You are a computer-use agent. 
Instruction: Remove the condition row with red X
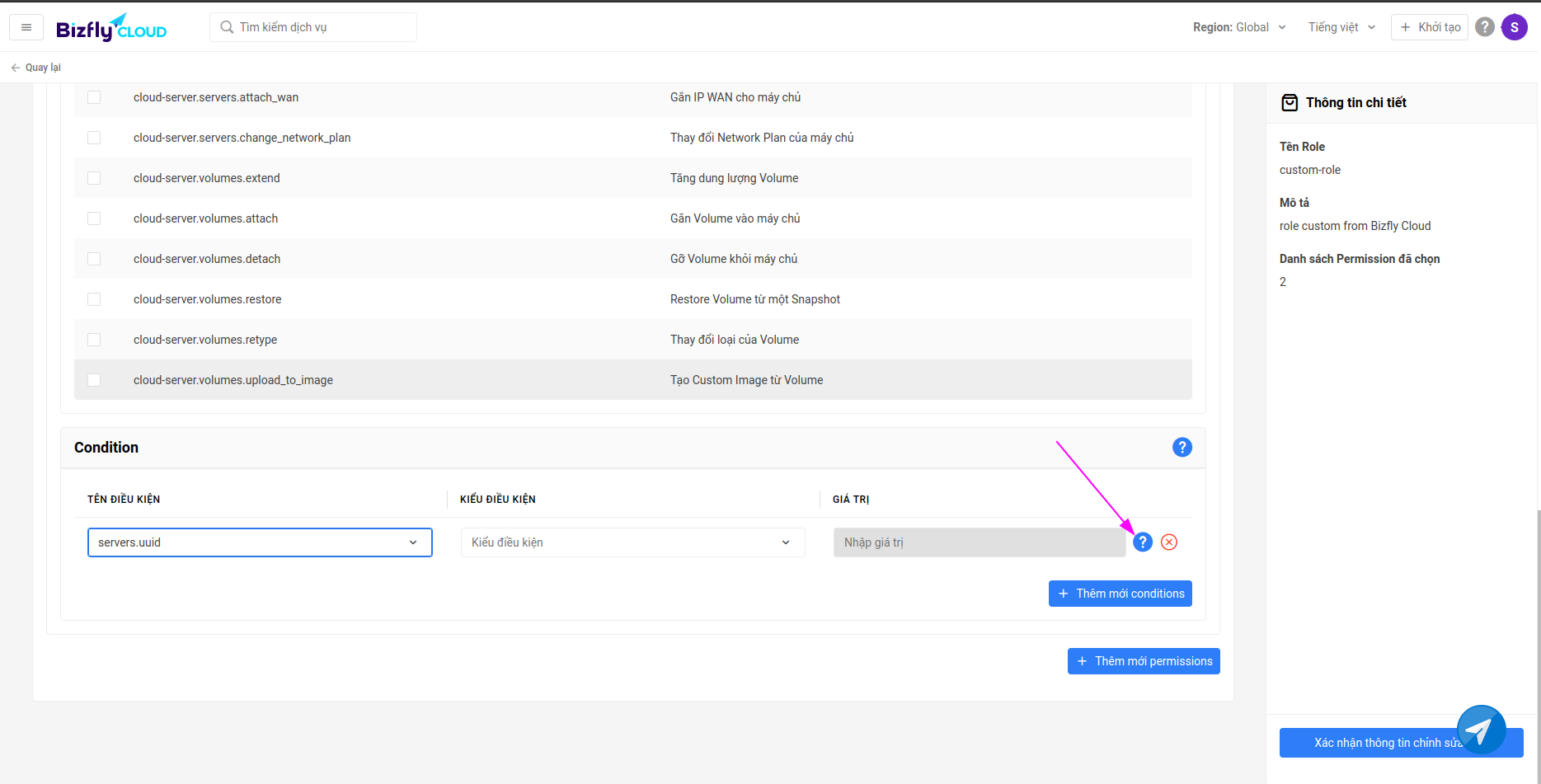(x=1168, y=542)
